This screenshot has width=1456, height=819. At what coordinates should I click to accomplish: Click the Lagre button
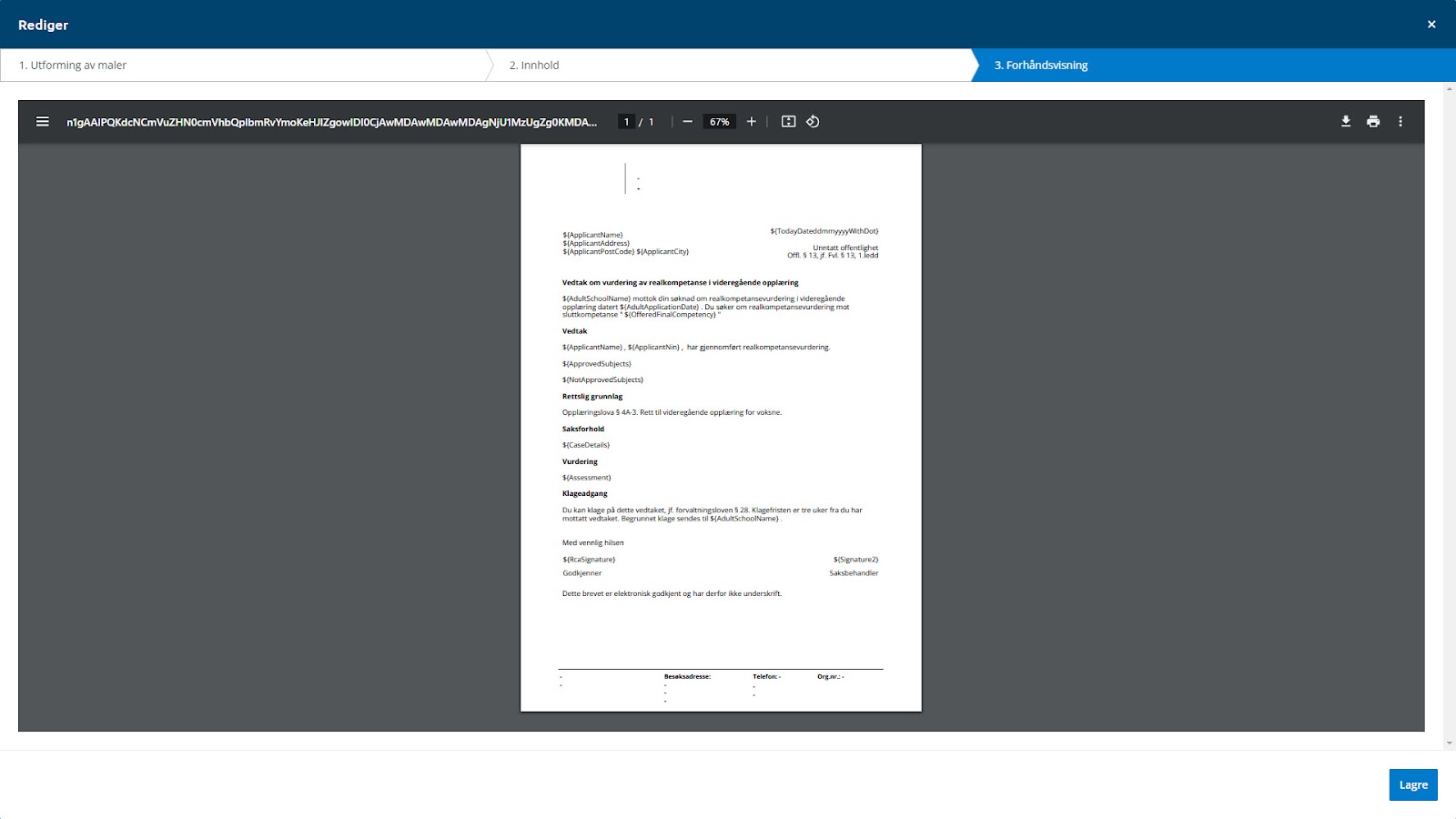click(1413, 785)
